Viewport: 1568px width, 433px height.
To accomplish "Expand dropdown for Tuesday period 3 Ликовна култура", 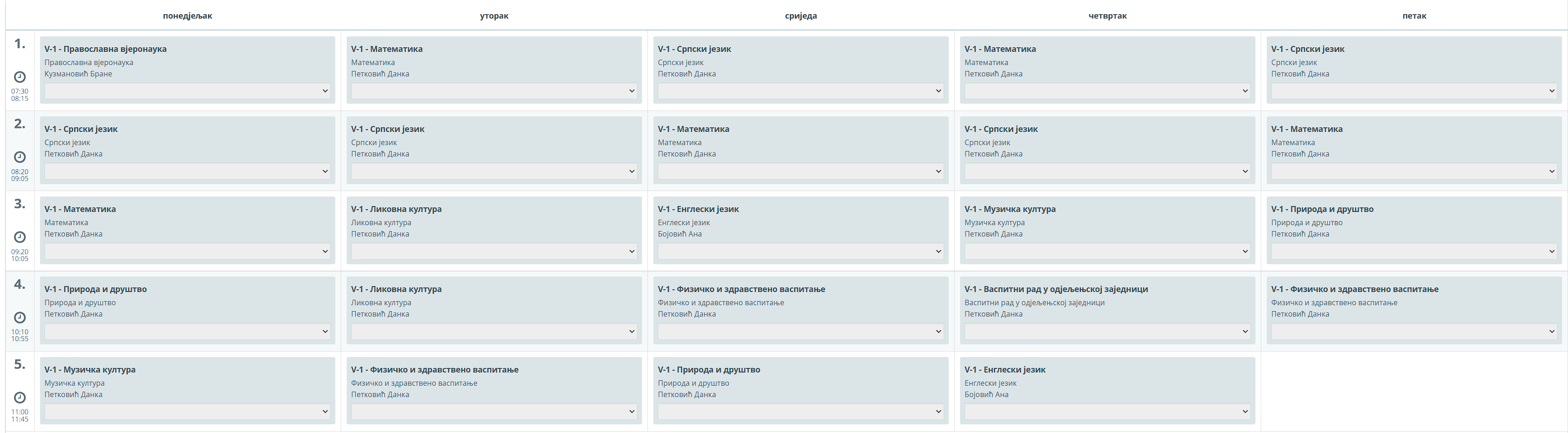I will (x=493, y=252).
